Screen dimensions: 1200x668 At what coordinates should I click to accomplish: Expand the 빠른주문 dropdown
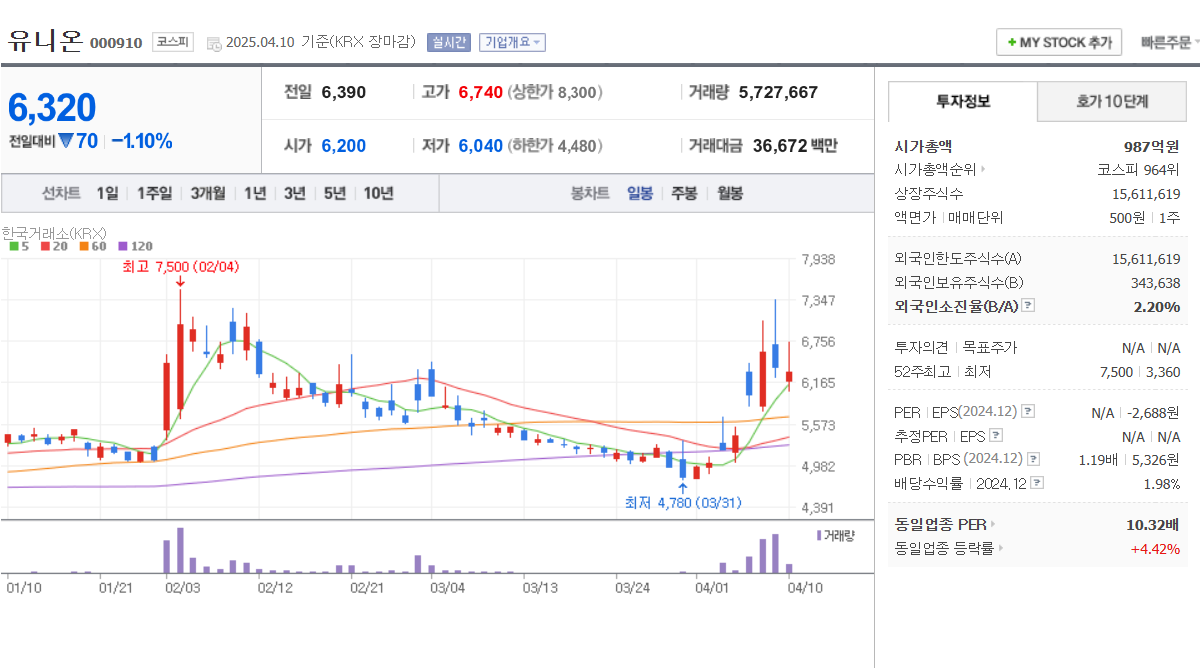click(x=1170, y=42)
